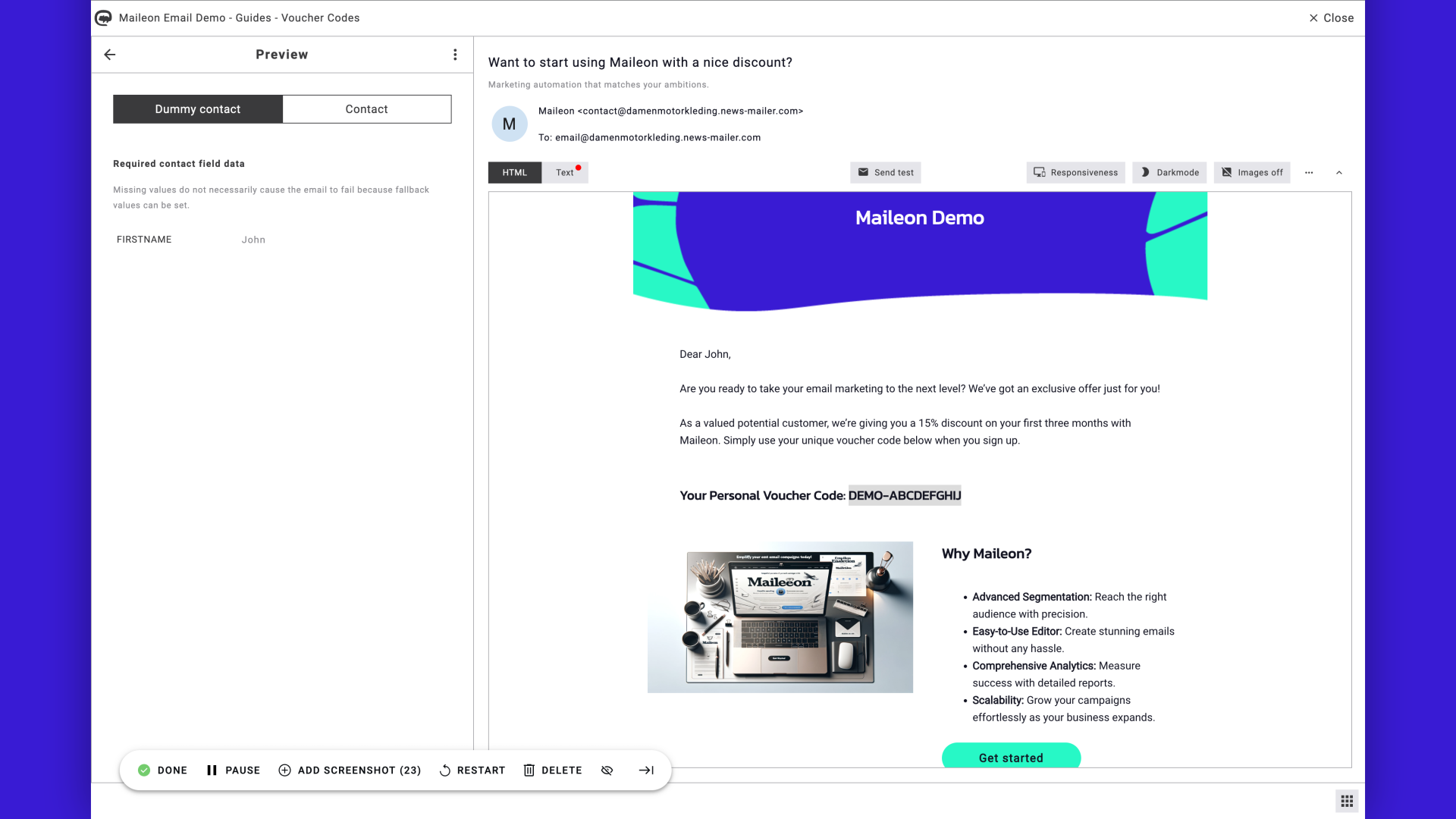Click the Advanced Segmentation bullet
Viewport: 1456px width, 819px height.
tap(1069, 606)
